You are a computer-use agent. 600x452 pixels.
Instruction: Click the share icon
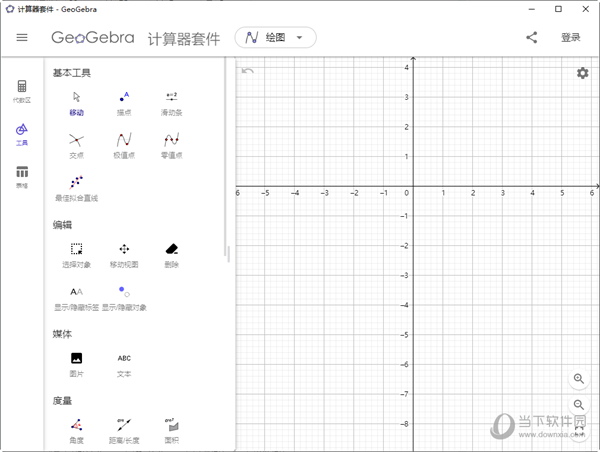pyautogui.click(x=532, y=38)
